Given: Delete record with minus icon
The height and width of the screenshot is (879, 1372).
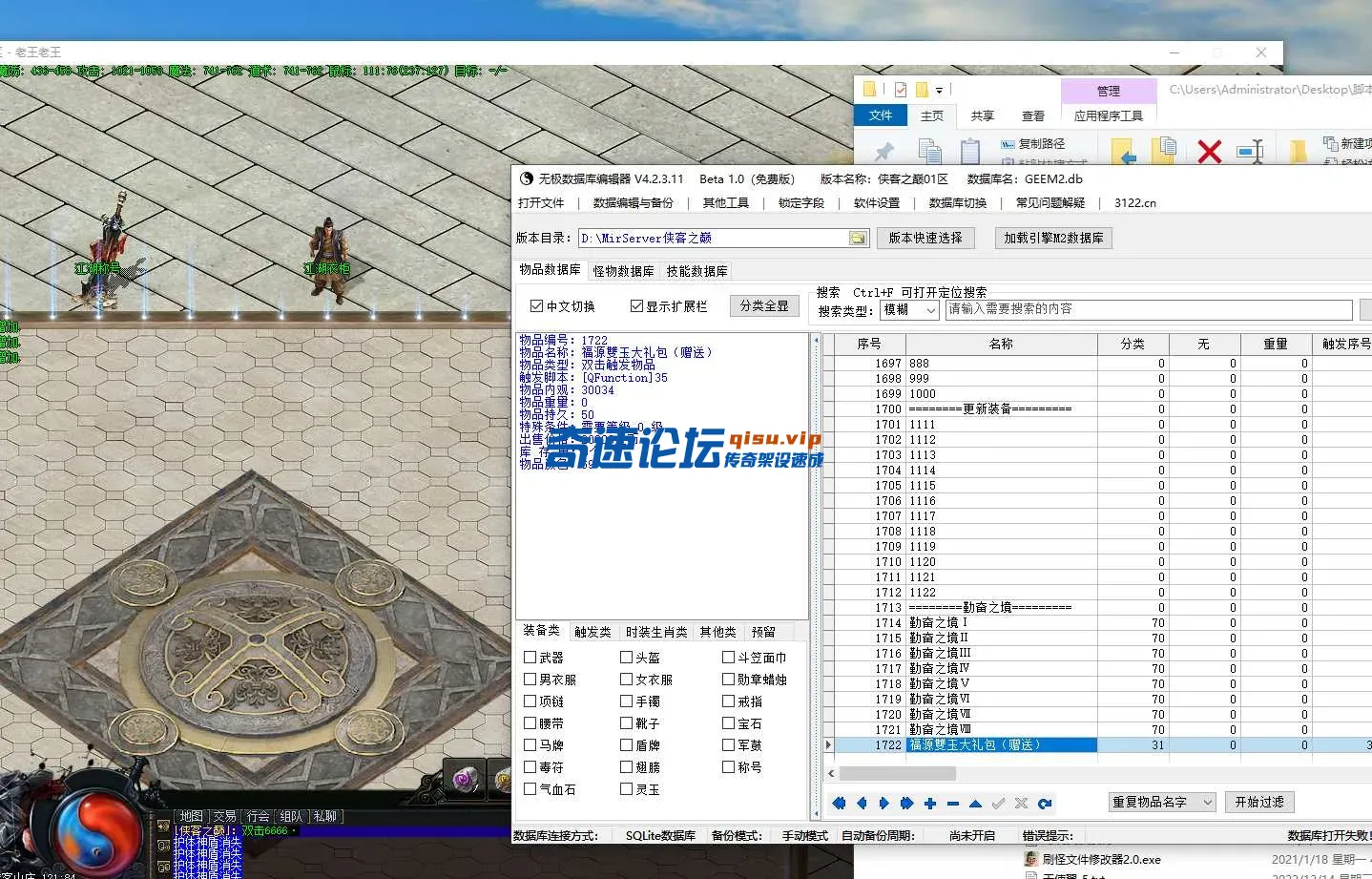Looking at the screenshot, I should pos(952,803).
